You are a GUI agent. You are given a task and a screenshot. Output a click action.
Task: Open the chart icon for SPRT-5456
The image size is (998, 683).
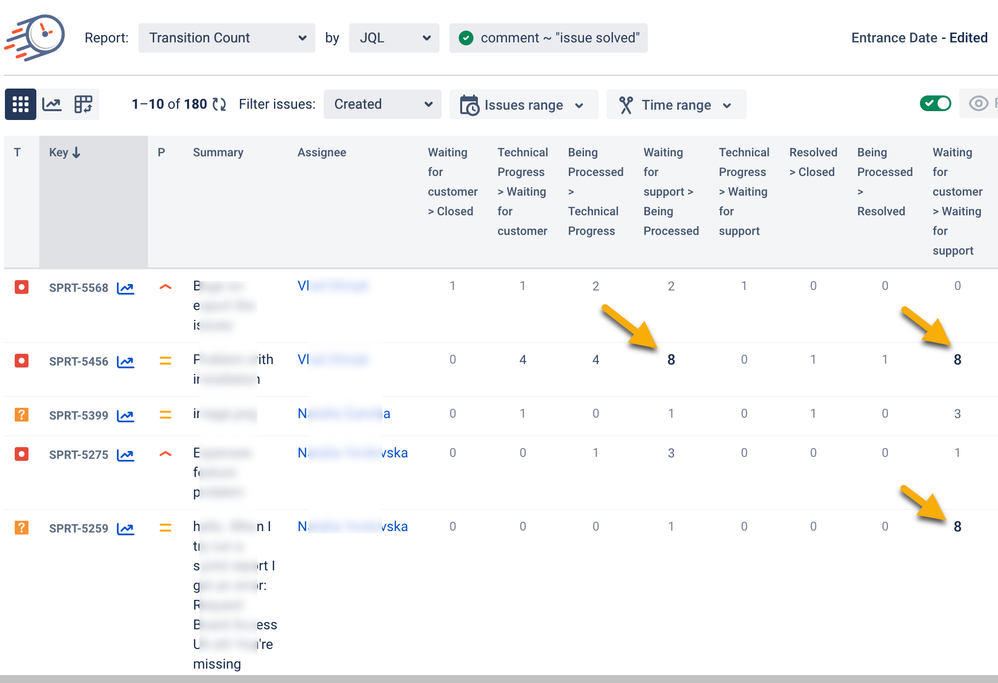pyautogui.click(x=125, y=362)
